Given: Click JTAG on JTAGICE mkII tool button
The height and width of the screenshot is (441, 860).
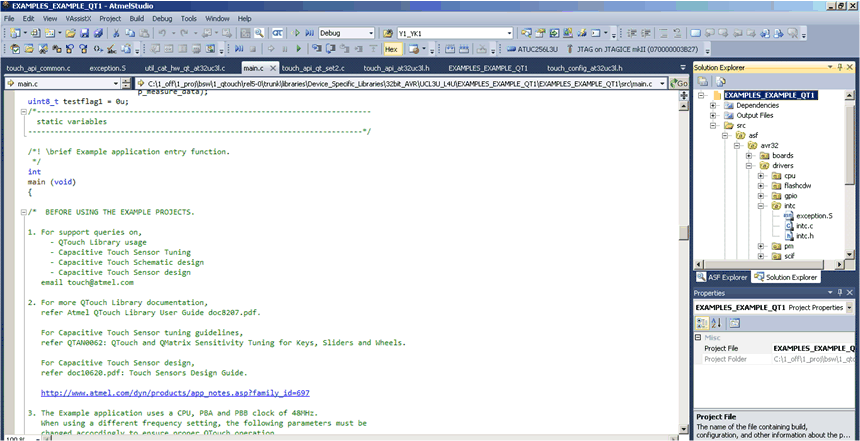Looking at the screenshot, I should [x=633, y=49].
